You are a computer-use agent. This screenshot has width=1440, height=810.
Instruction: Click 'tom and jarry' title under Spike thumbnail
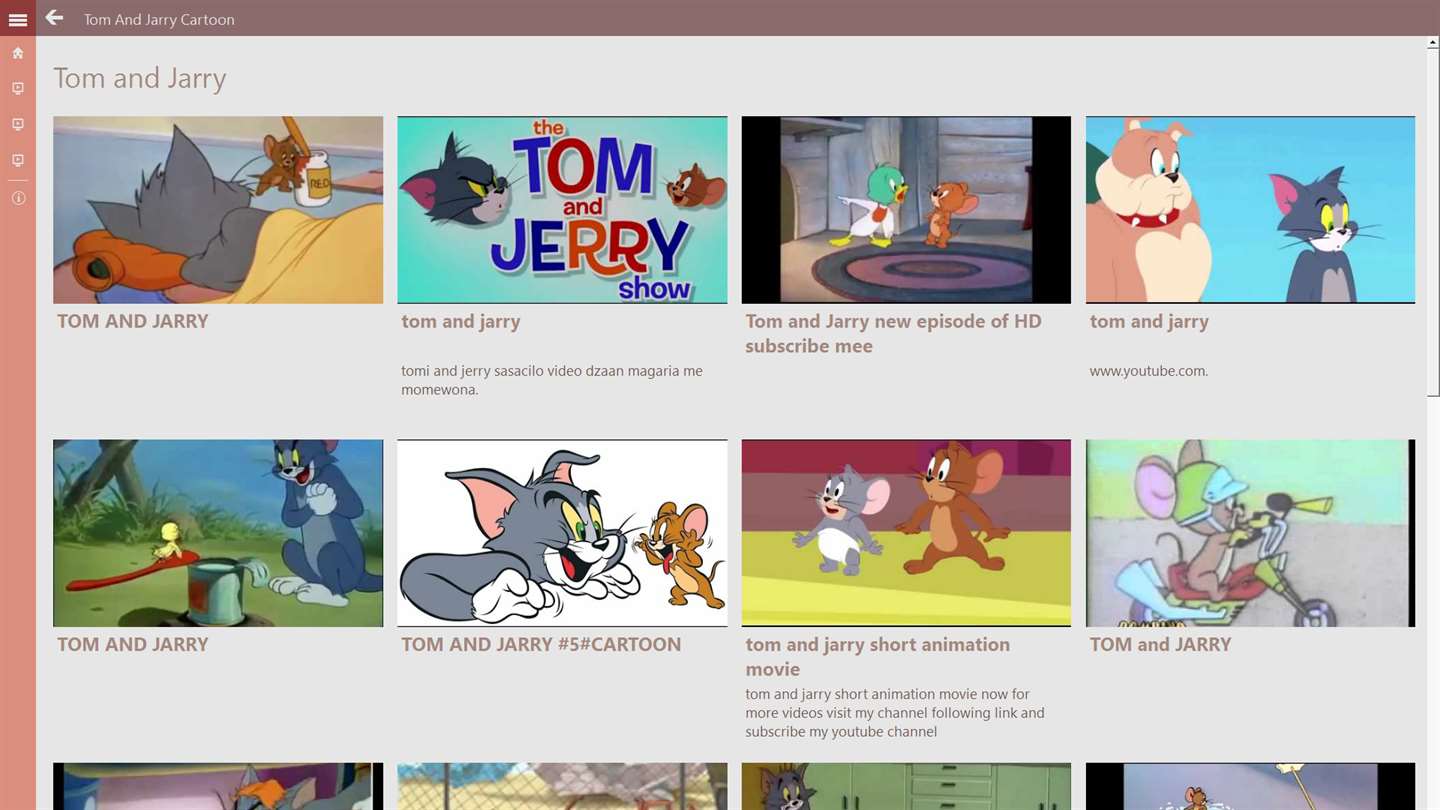coord(1149,321)
